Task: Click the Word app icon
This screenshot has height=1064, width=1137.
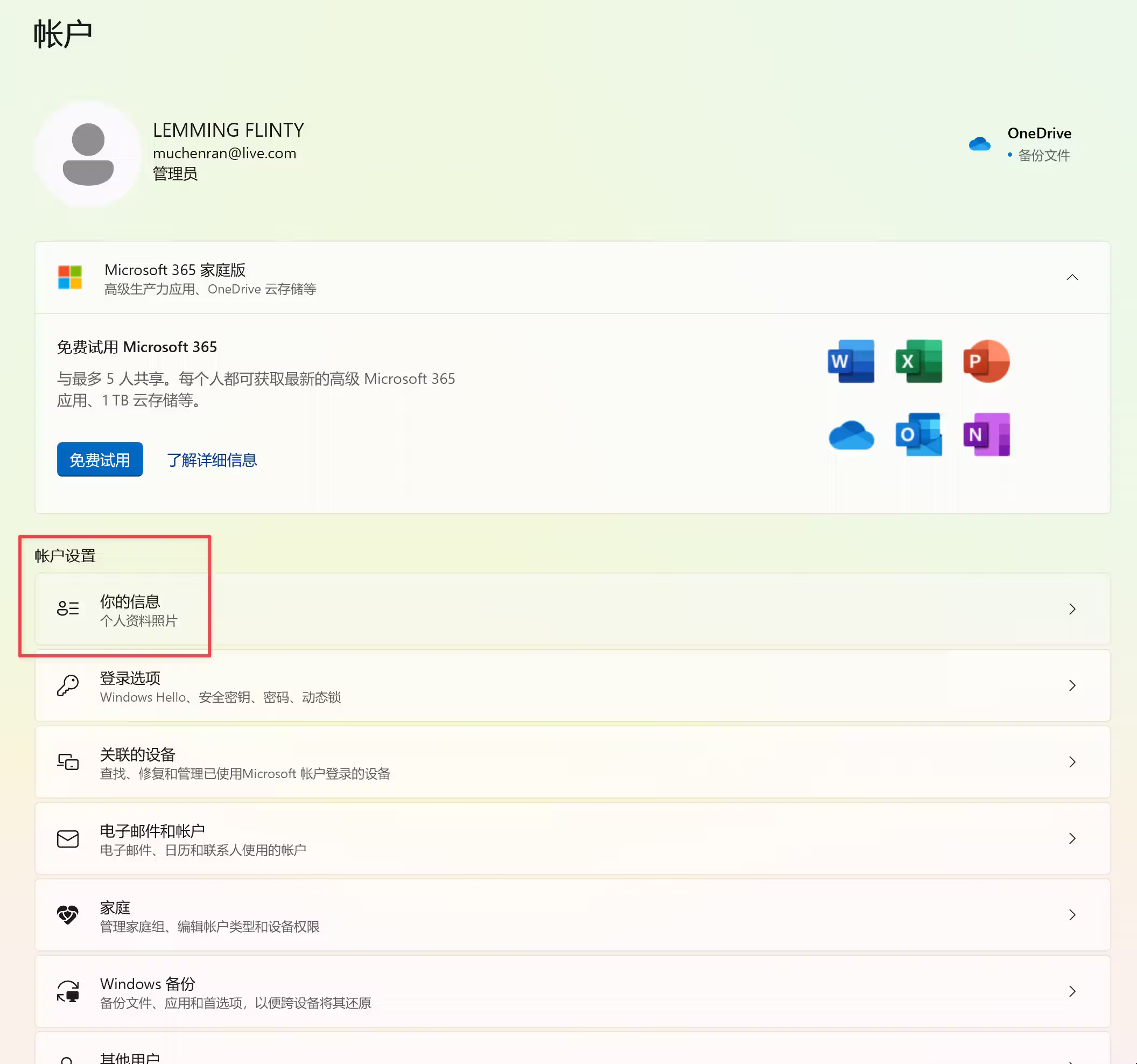Action: click(x=851, y=361)
